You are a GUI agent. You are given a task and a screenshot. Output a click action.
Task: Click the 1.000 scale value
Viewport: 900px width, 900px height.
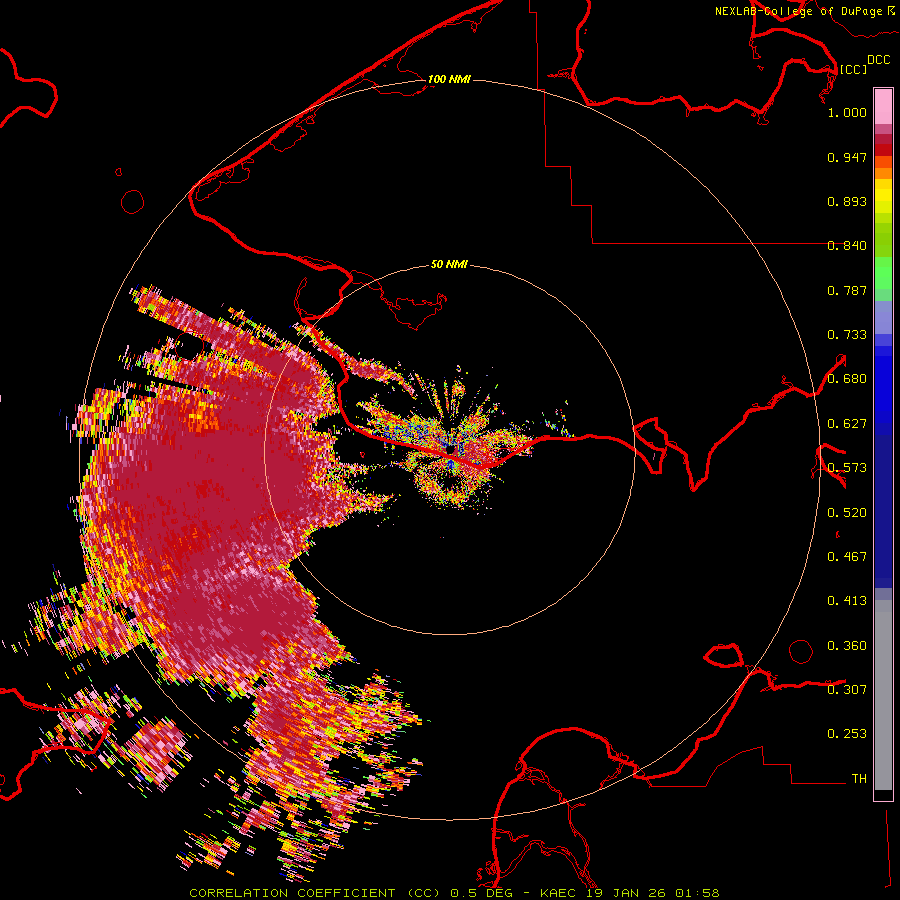tap(847, 112)
